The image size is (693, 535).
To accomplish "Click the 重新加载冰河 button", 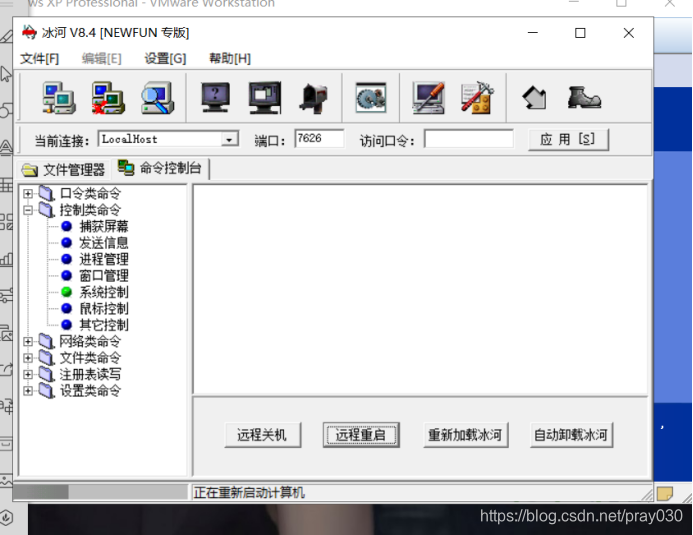I will point(465,435).
